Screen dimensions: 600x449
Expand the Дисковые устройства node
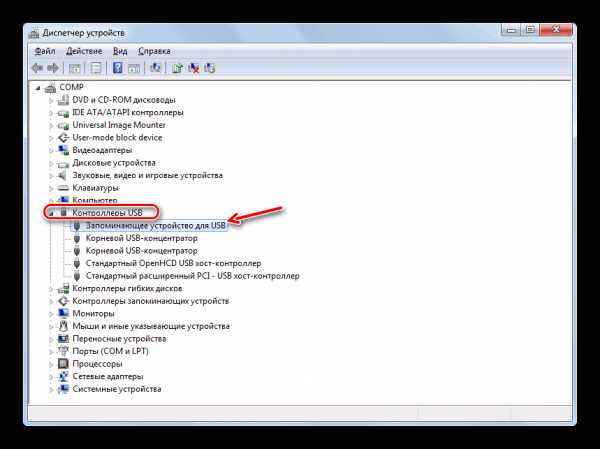[x=51, y=163]
